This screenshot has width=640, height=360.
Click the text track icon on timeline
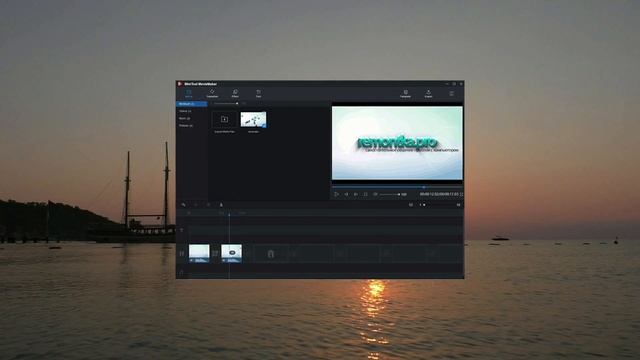182,230
